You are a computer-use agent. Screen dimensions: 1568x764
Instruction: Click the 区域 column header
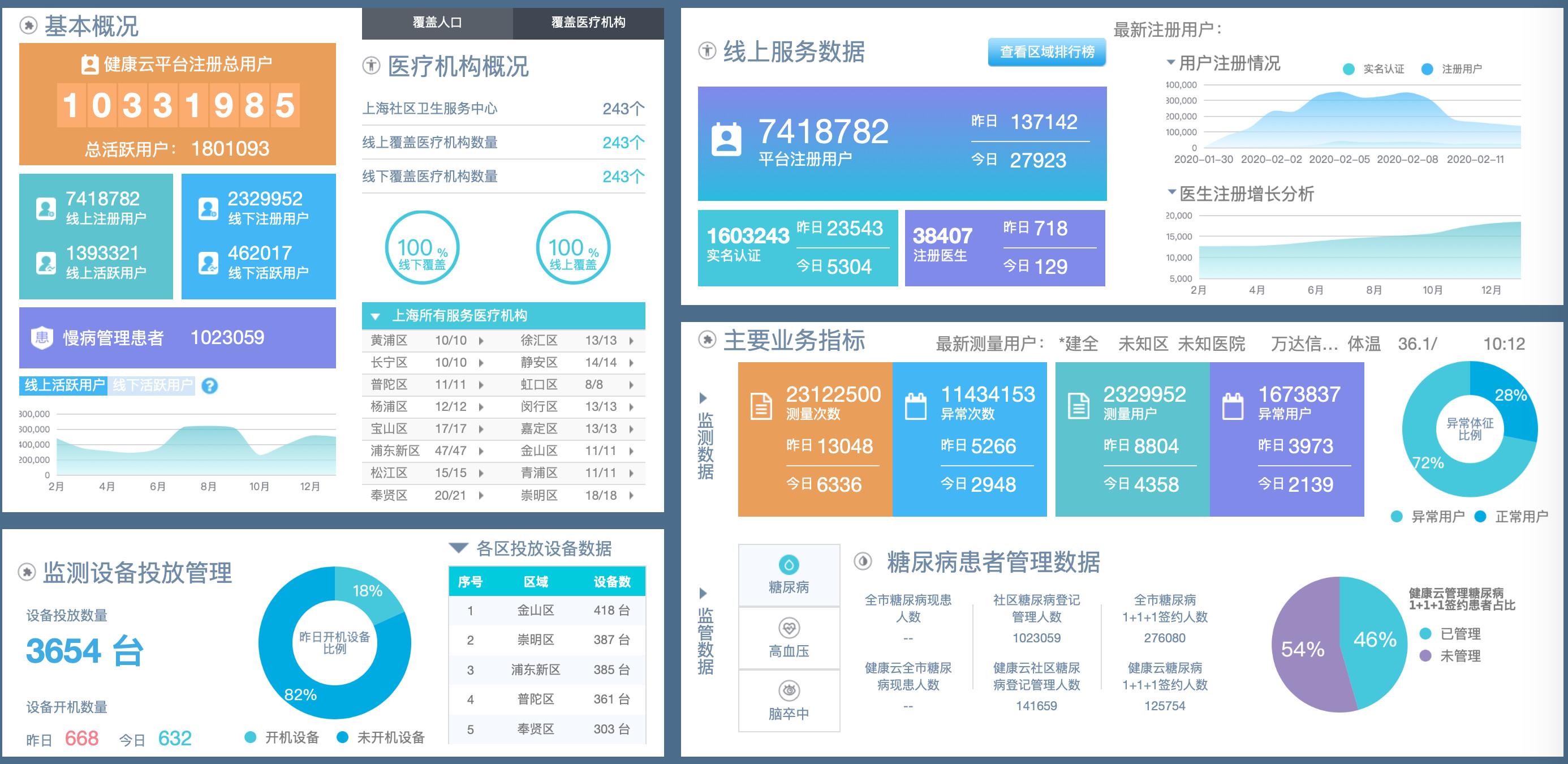click(x=536, y=582)
